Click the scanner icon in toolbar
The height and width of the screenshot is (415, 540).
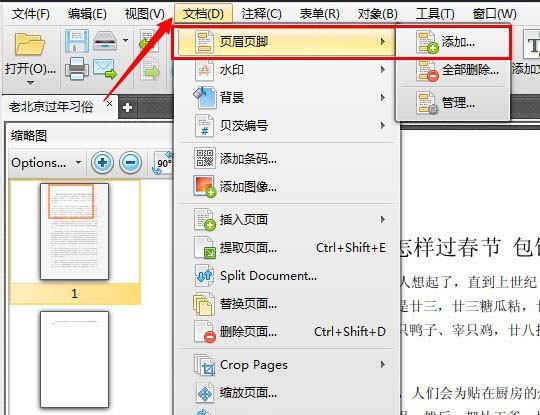tap(105, 41)
